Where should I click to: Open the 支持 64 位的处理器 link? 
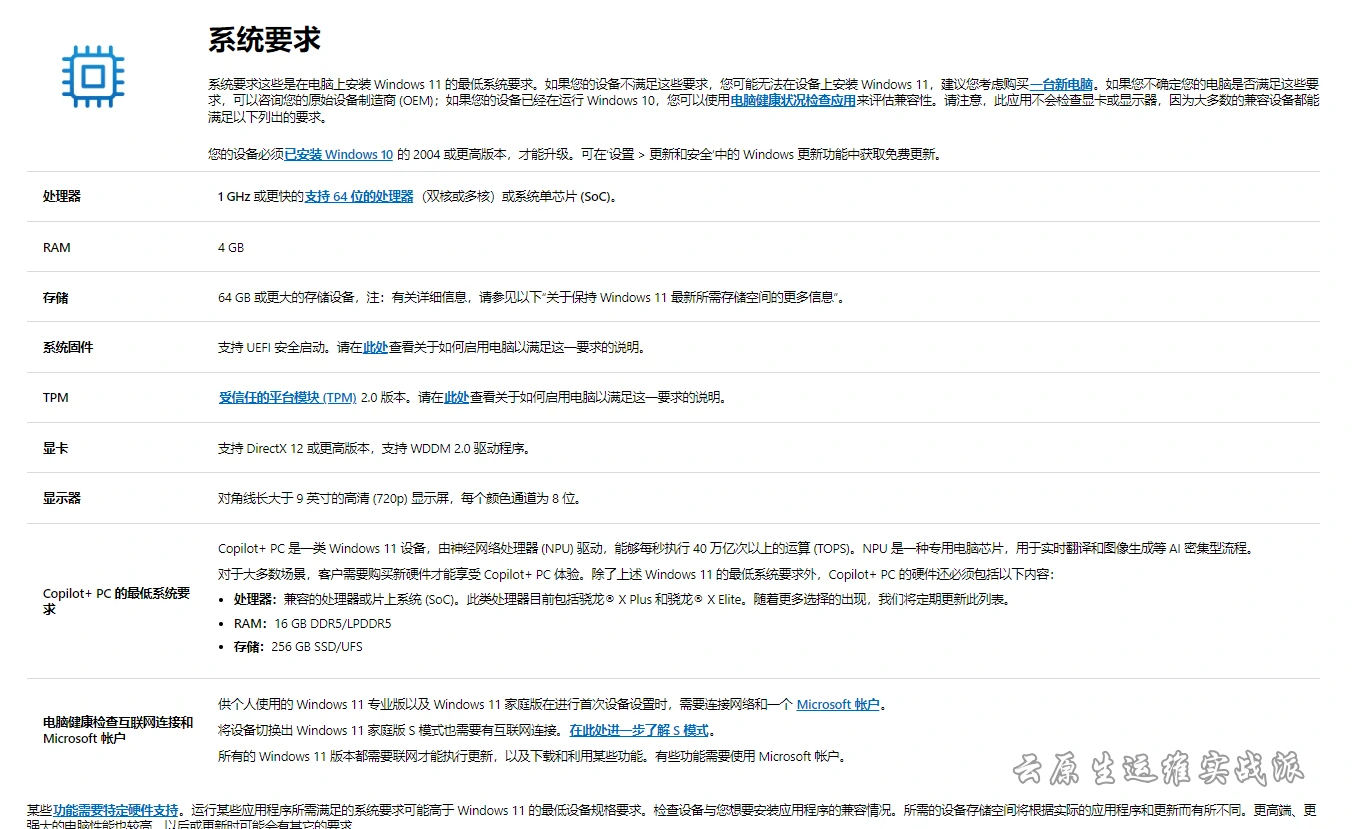[x=359, y=196]
